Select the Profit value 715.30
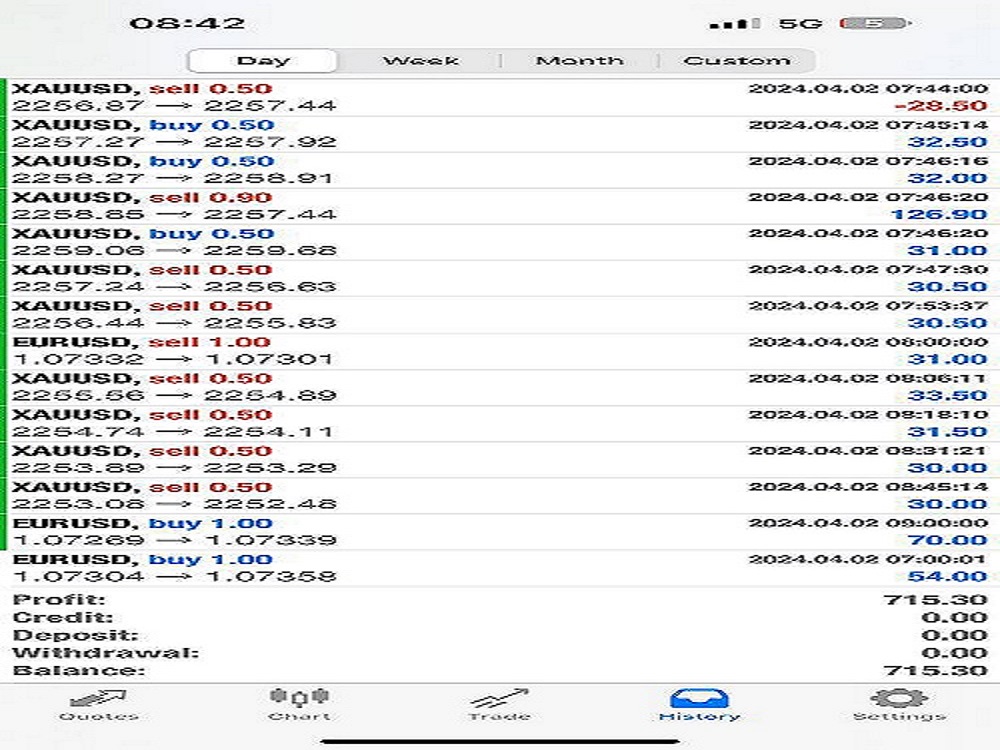The image size is (1000, 750). click(936, 599)
